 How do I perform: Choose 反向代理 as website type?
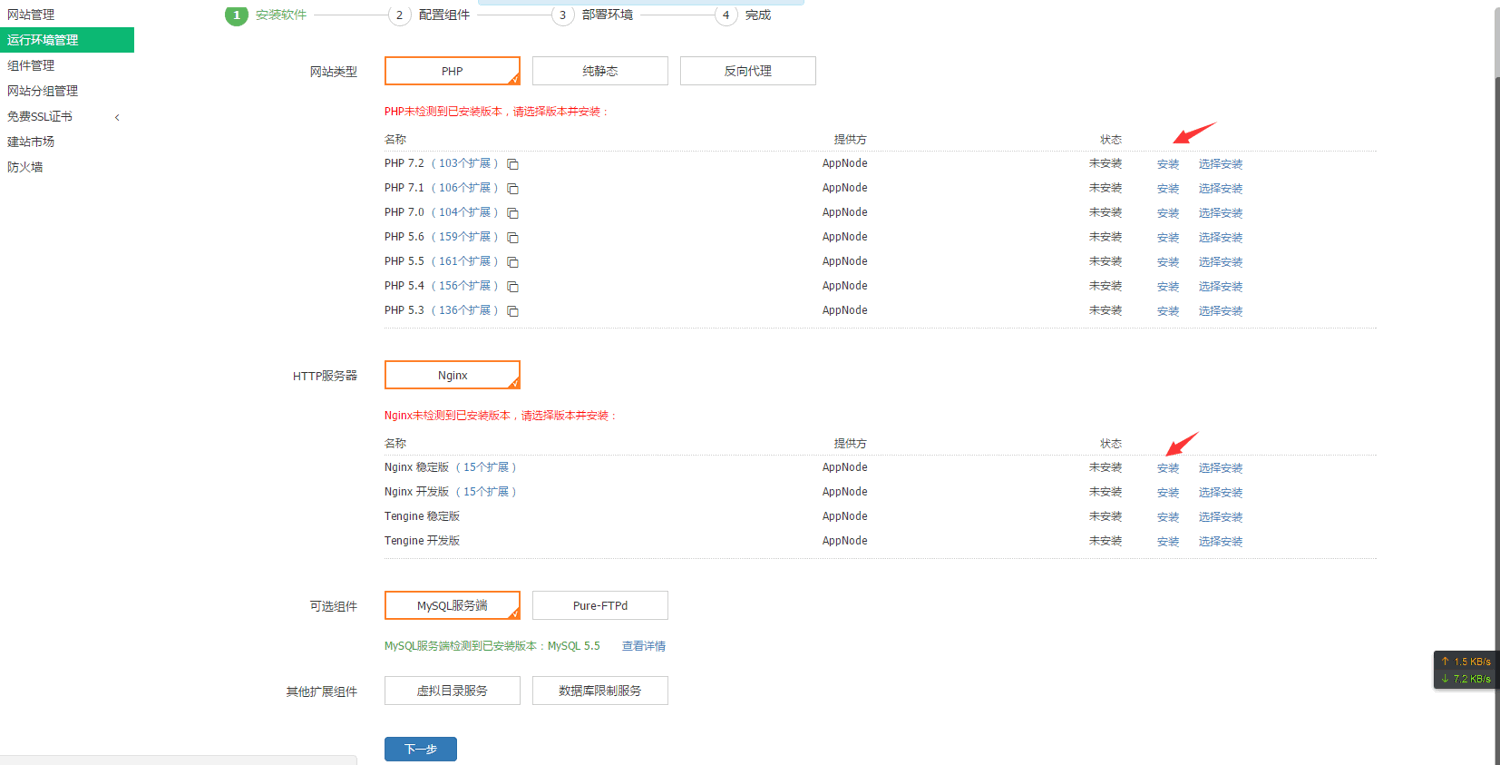(747, 71)
